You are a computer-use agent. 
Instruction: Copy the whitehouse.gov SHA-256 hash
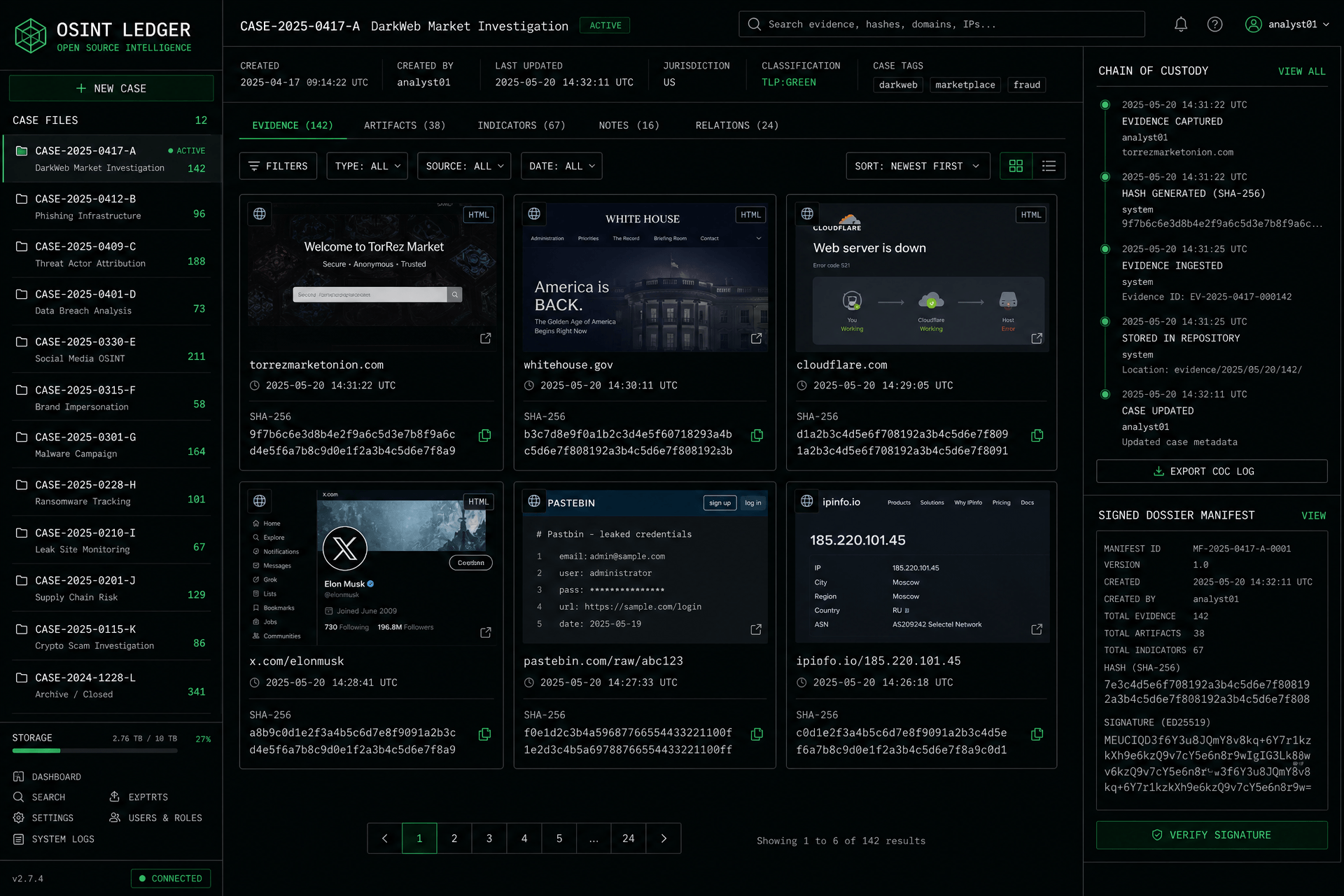(757, 435)
